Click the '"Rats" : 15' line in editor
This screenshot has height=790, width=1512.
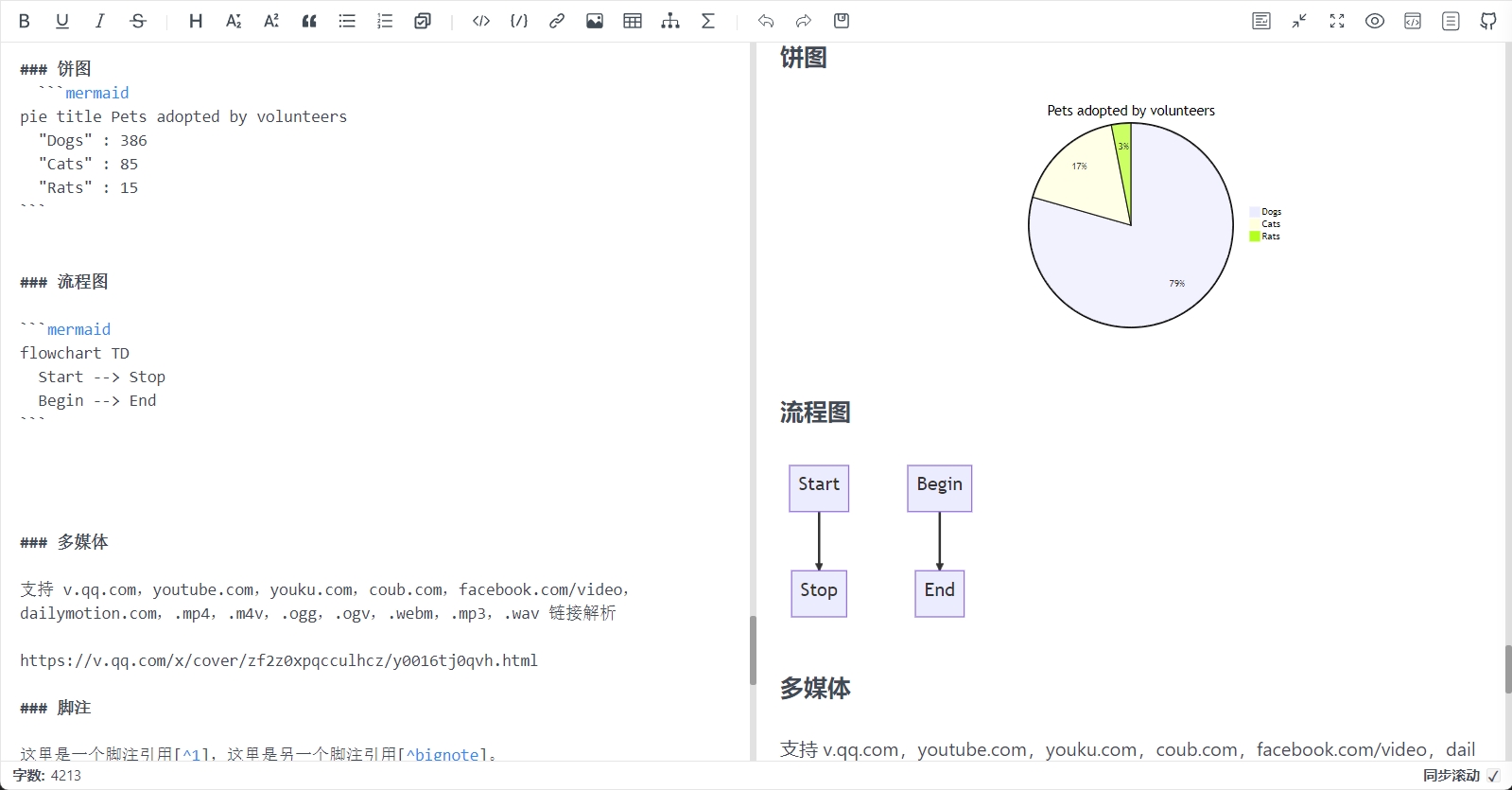88,187
